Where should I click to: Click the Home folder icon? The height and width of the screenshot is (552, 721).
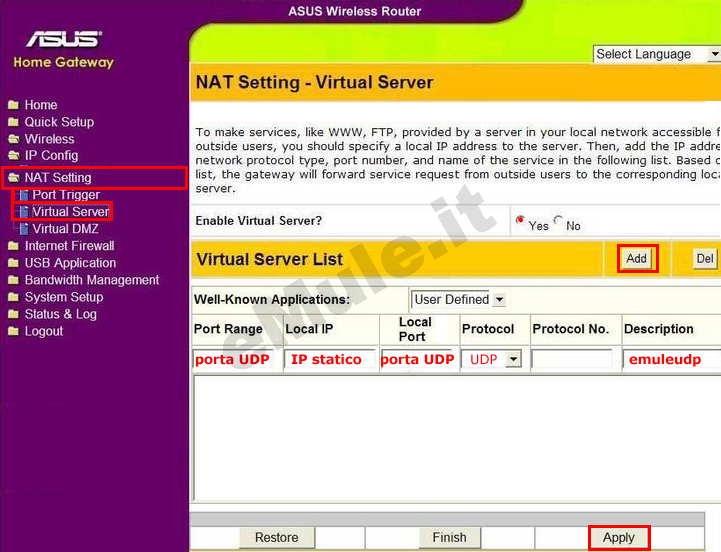point(13,105)
